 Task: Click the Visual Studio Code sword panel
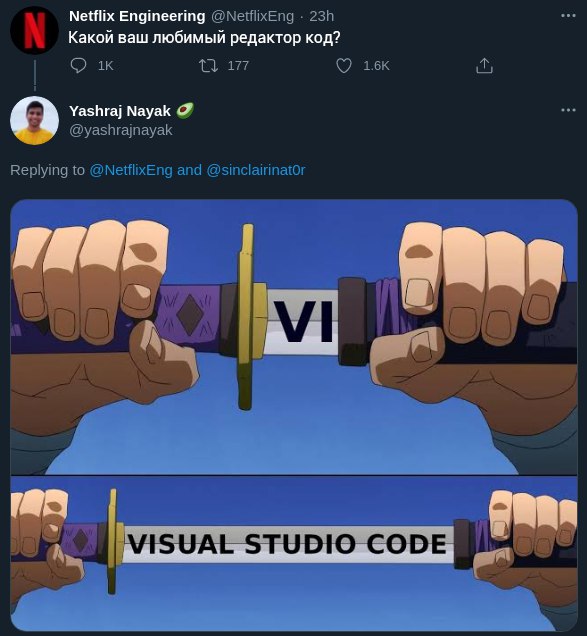click(x=294, y=553)
